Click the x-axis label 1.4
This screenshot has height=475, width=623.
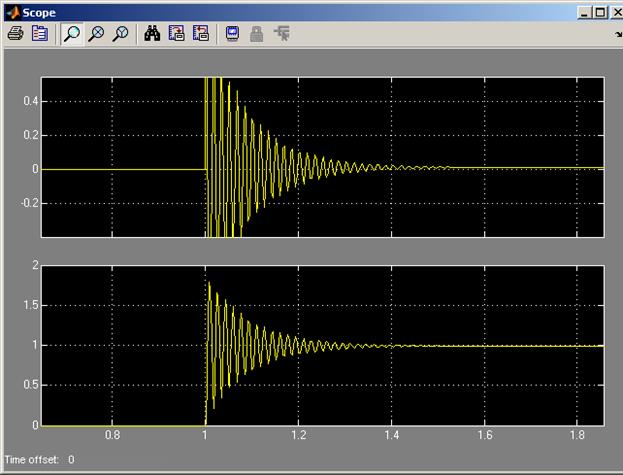pyautogui.click(x=391, y=435)
